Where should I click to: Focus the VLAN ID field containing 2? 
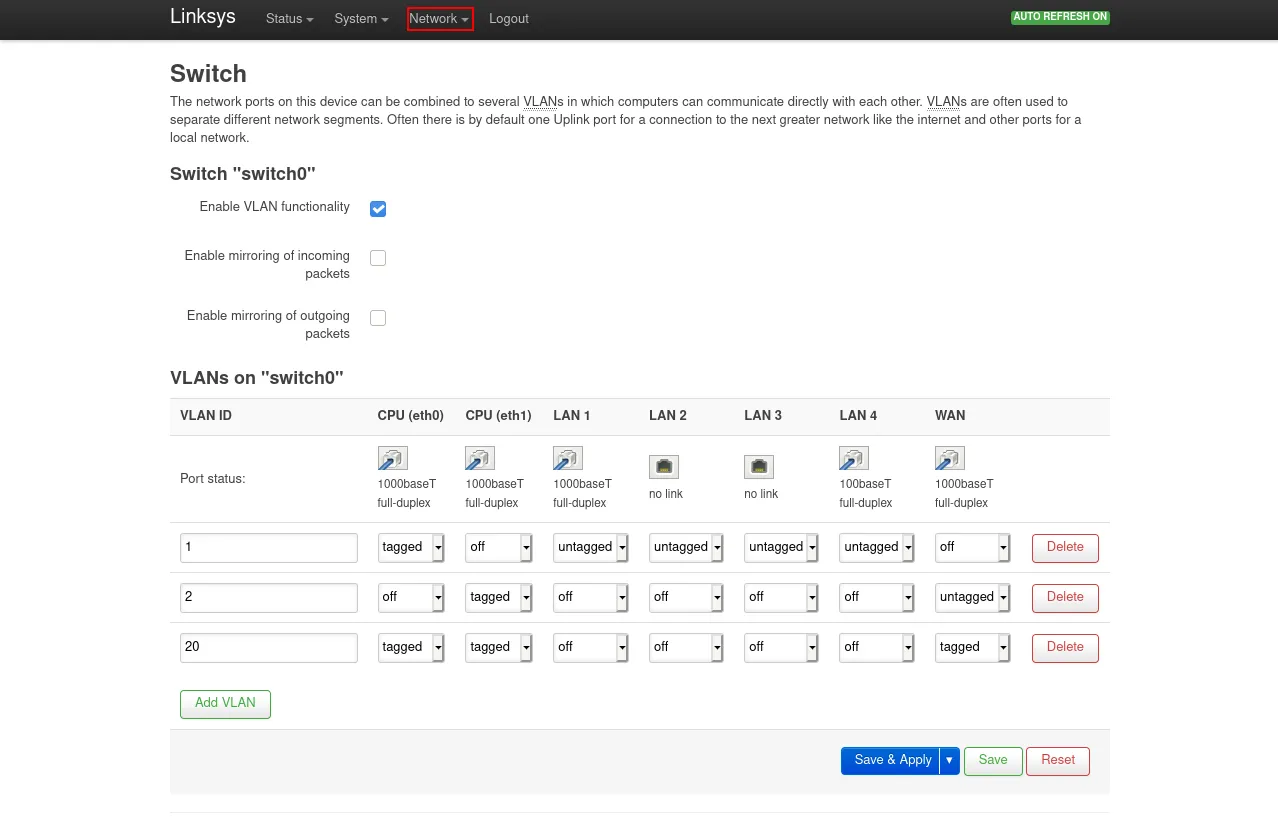tap(269, 598)
